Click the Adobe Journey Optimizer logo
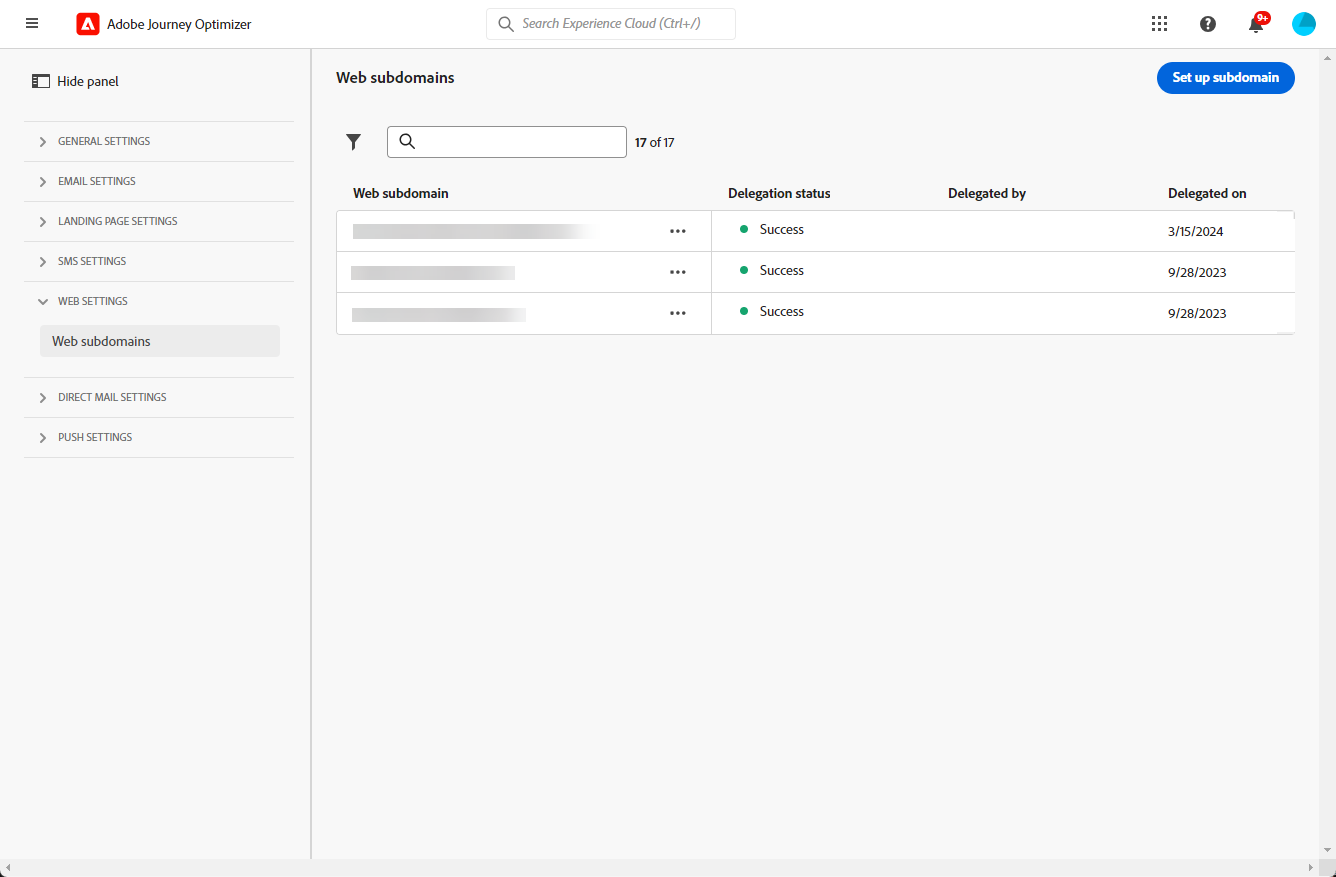This screenshot has height=877, width=1336. click(88, 24)
